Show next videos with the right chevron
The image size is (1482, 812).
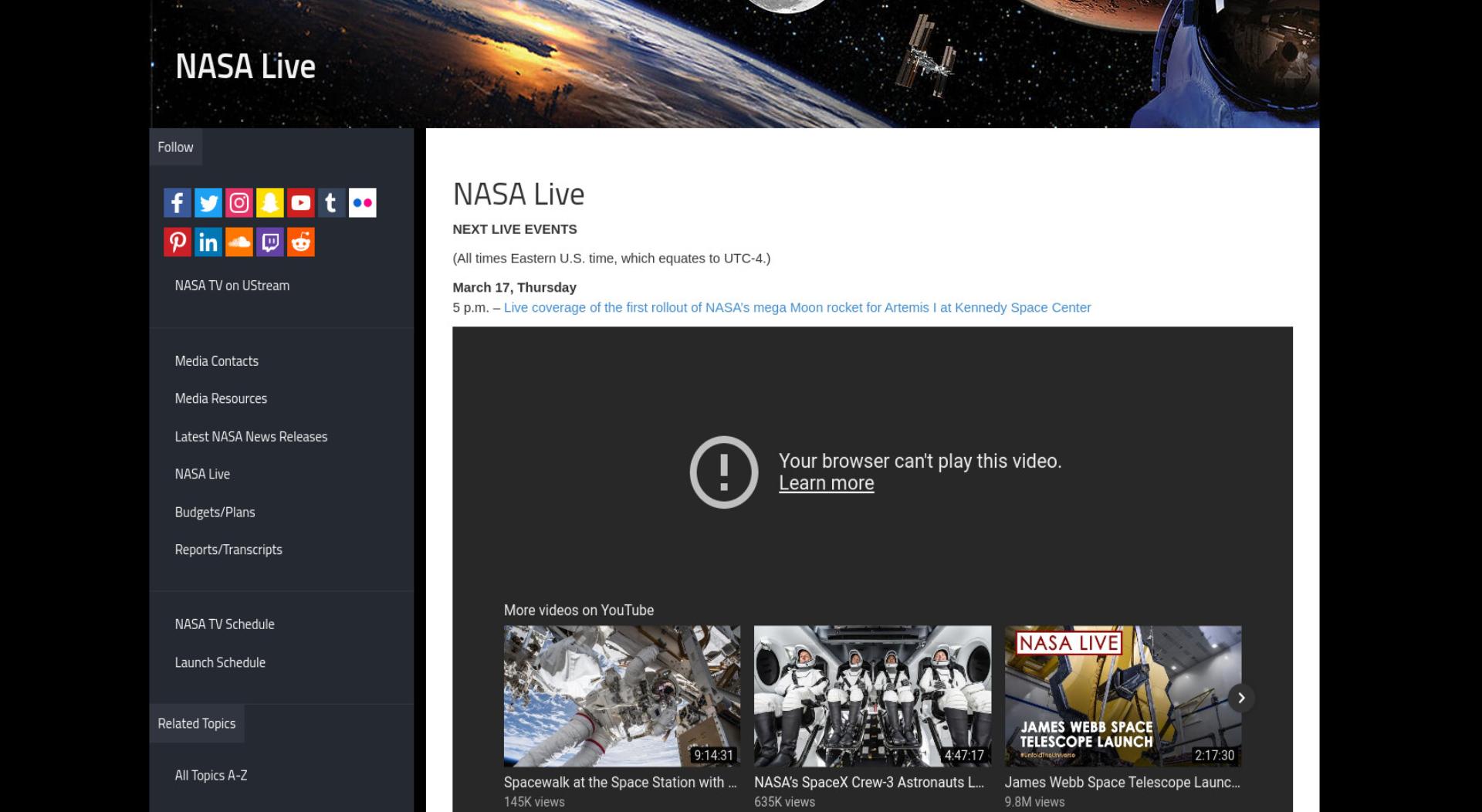point(1241,698)
